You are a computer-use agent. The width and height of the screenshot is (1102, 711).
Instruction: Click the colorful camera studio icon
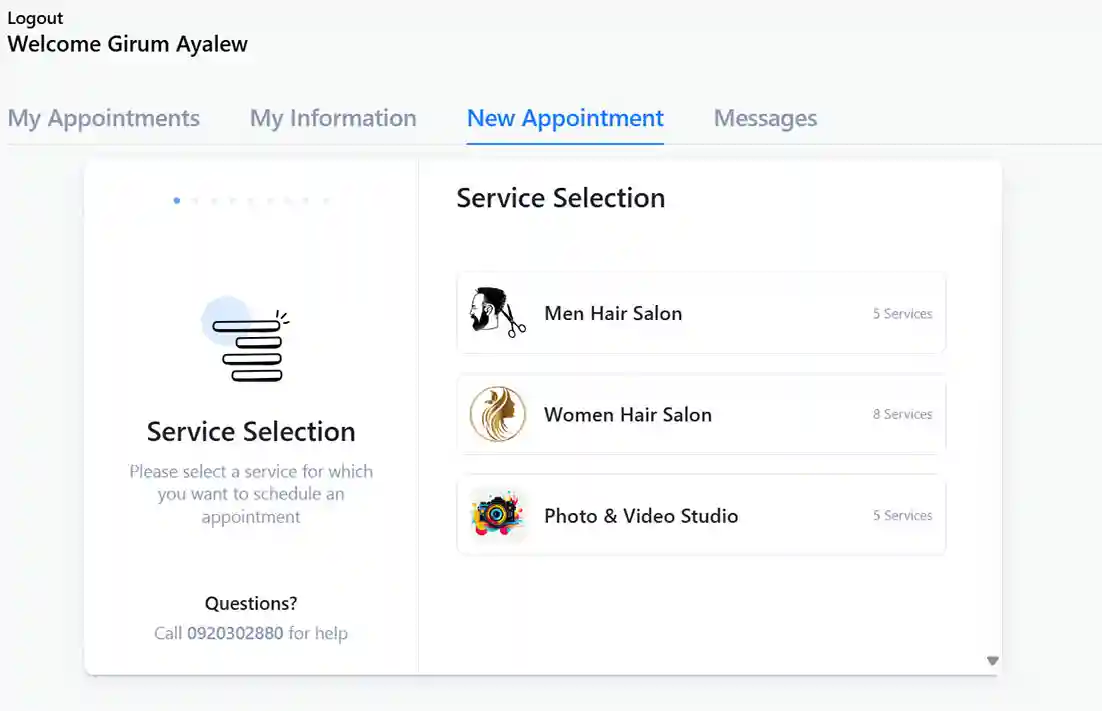[497, 516]
